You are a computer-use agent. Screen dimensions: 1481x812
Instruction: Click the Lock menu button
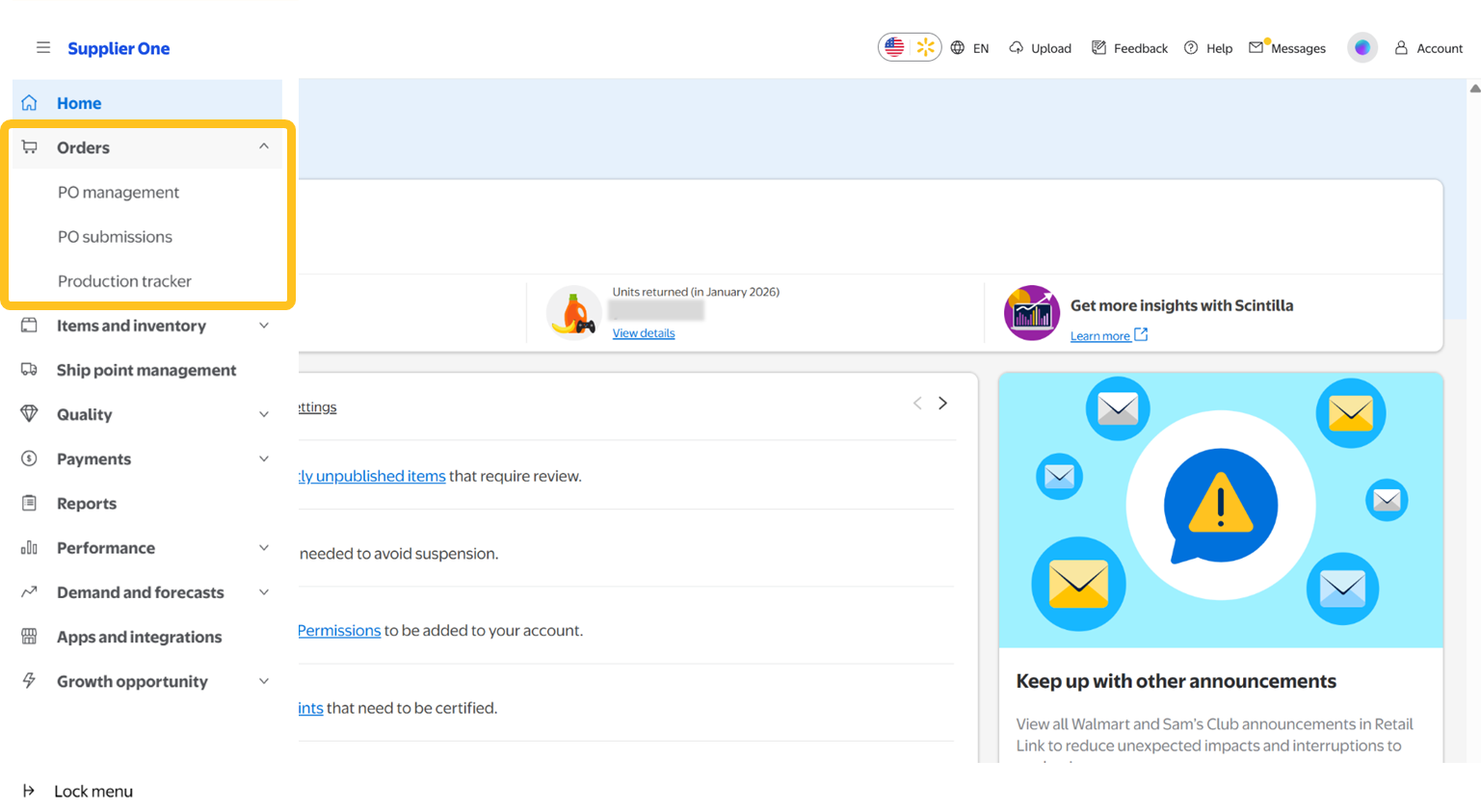77,791
